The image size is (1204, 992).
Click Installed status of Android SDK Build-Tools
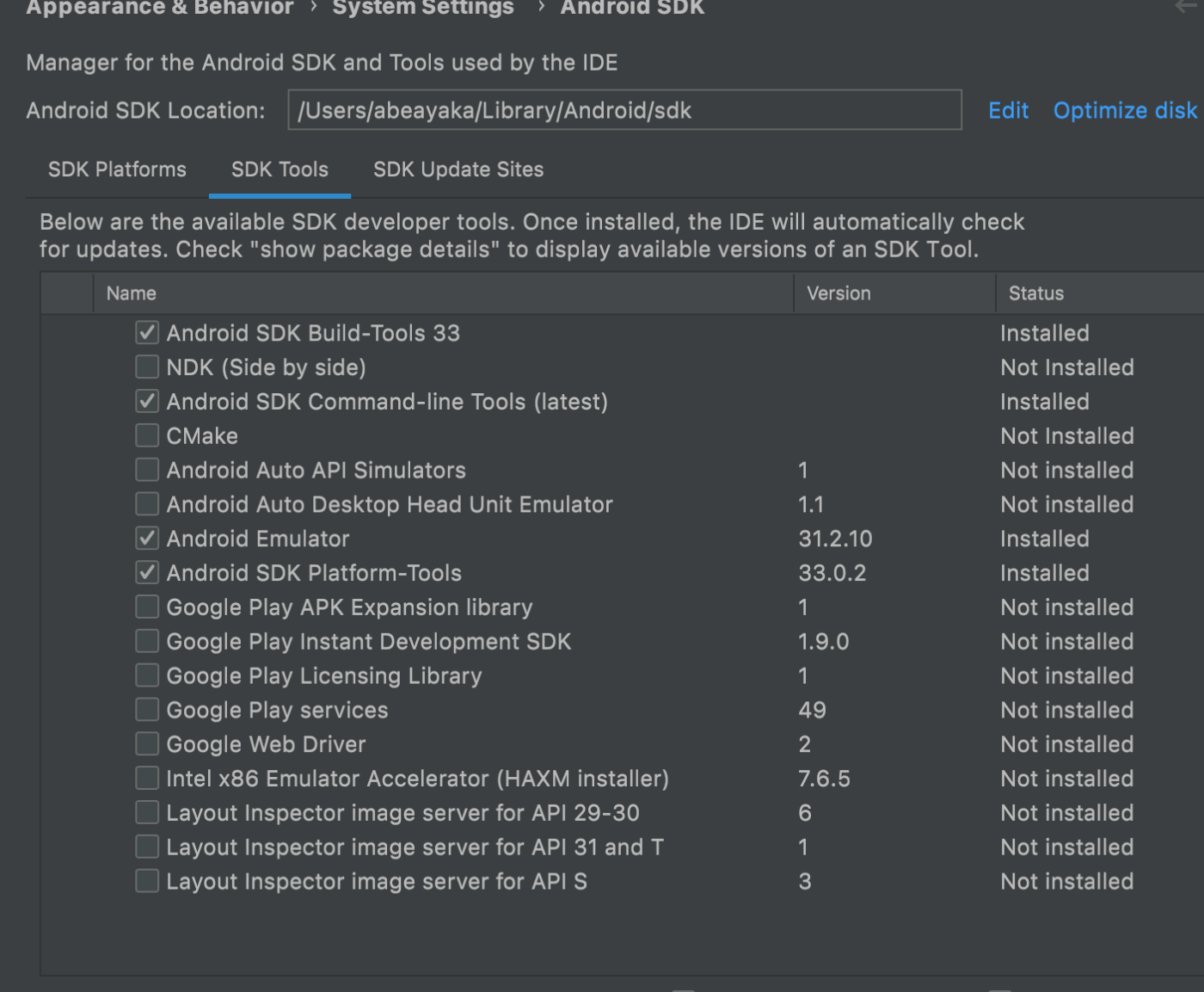(1045, 333)
